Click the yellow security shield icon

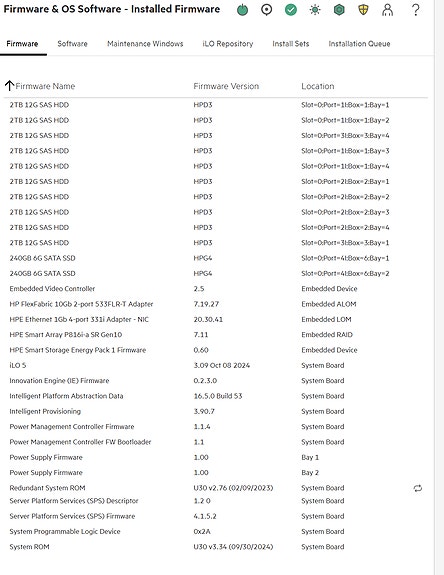[x=363, y=10]
